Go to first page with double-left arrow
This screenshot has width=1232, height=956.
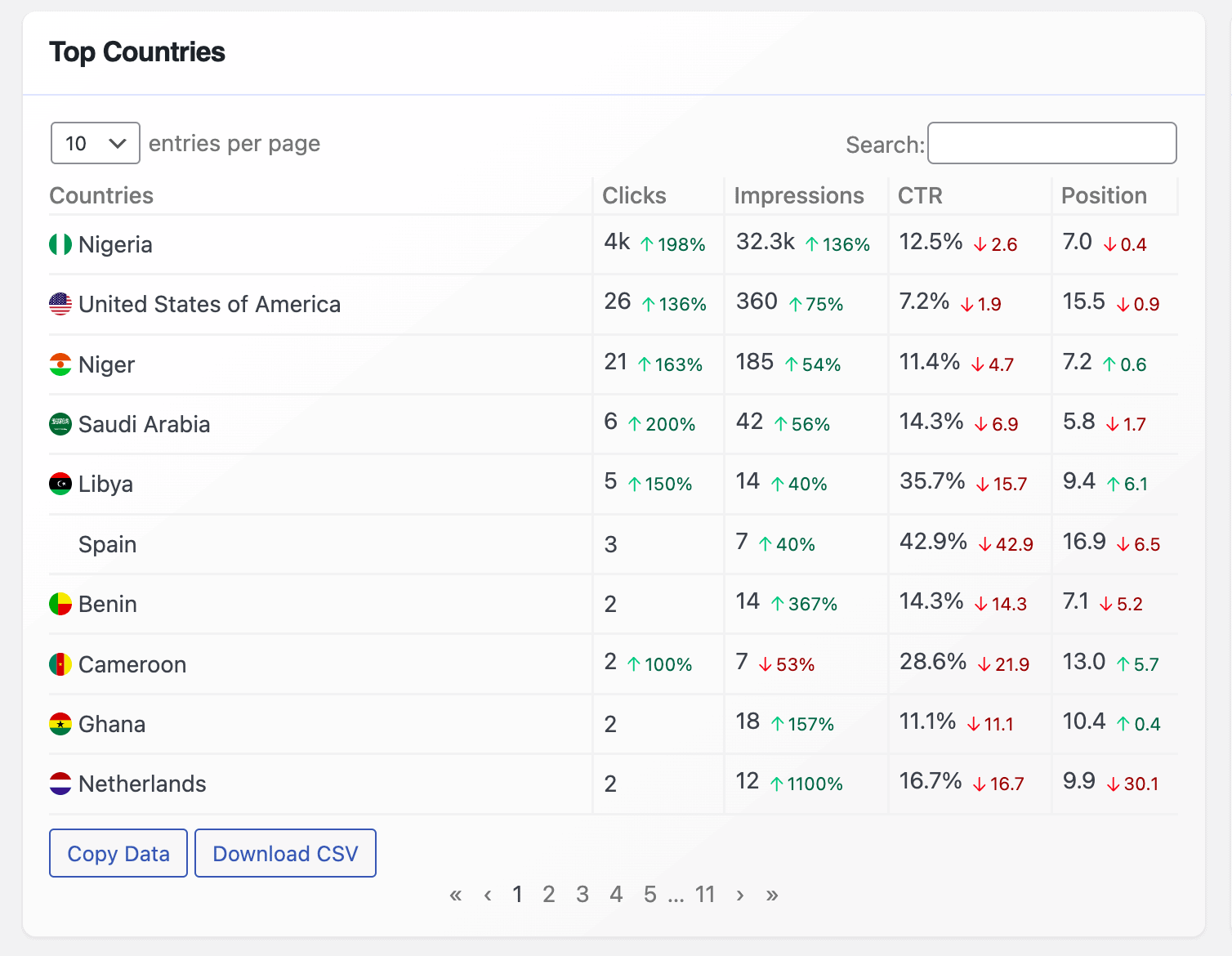456,895
